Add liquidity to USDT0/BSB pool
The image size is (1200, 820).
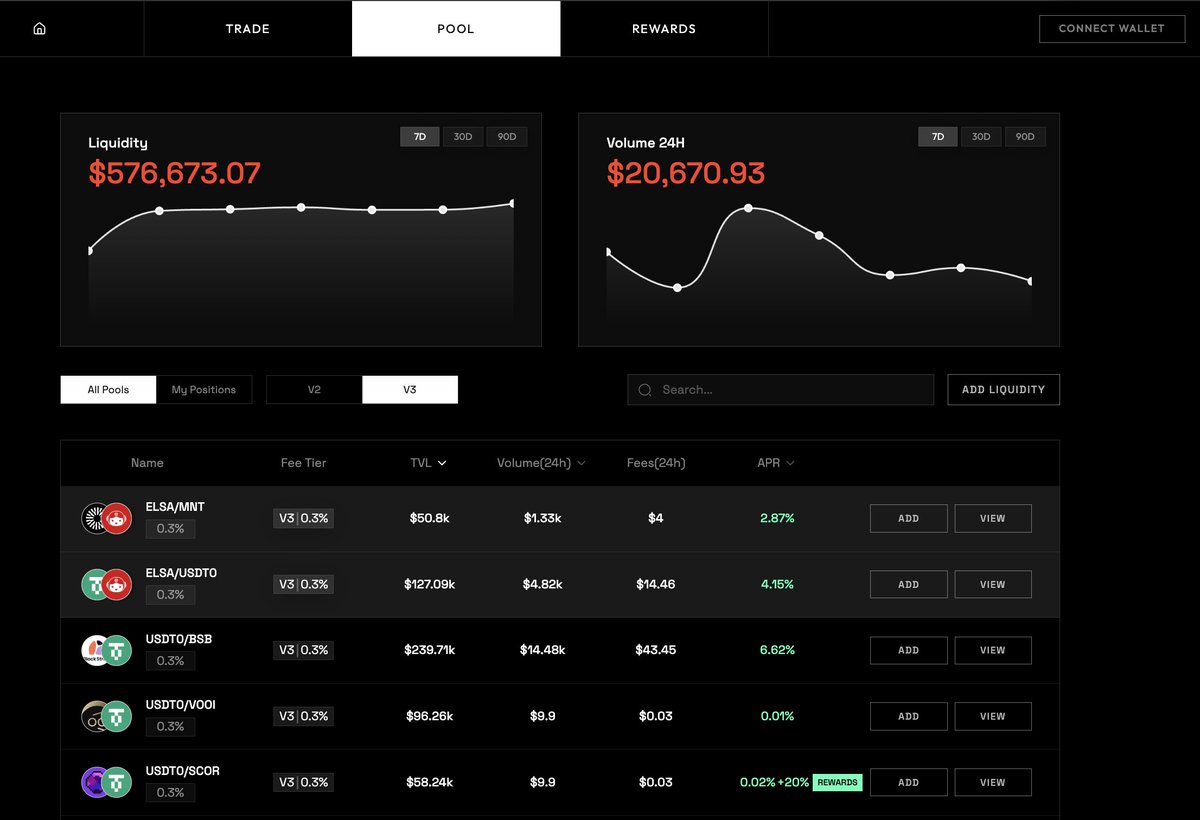[908, 650]
